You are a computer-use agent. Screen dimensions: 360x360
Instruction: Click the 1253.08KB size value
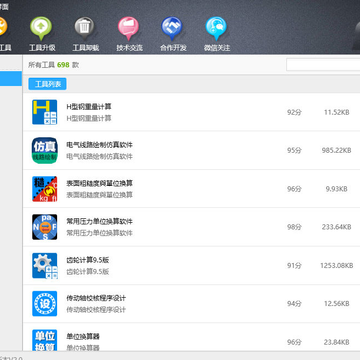tap(337, 265)
